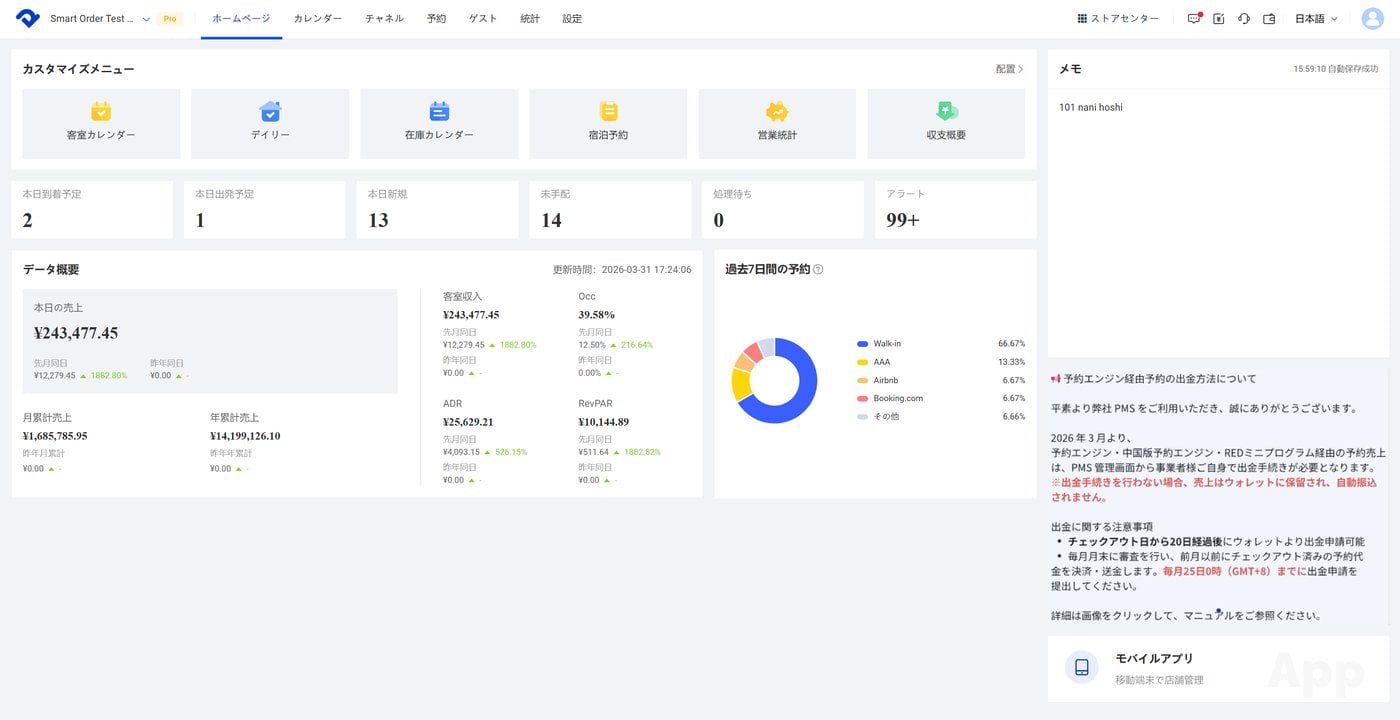Open the 収支概要 shortcut
The height and width of the screenshot is (720, 1400).
(x=946, y=124)
